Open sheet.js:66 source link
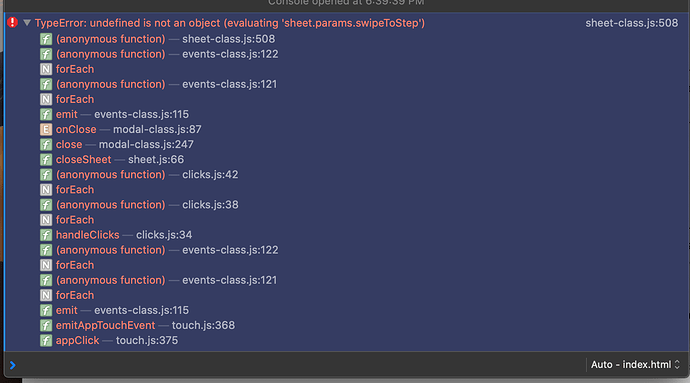The image size is (690, 383). 156,159
